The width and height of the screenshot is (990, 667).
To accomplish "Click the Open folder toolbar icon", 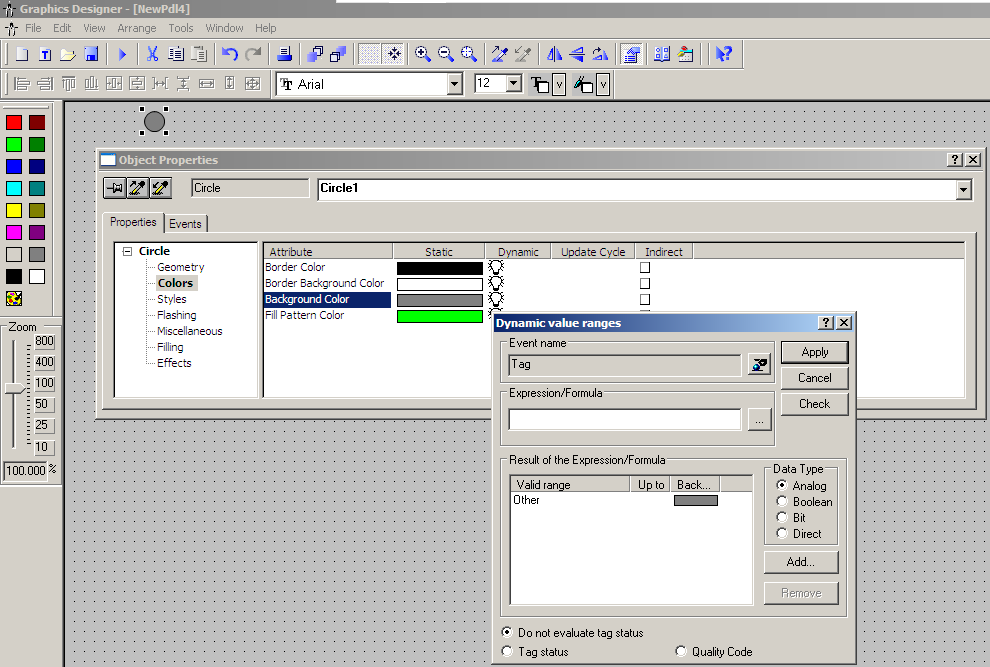I will [x=68, y=54].
